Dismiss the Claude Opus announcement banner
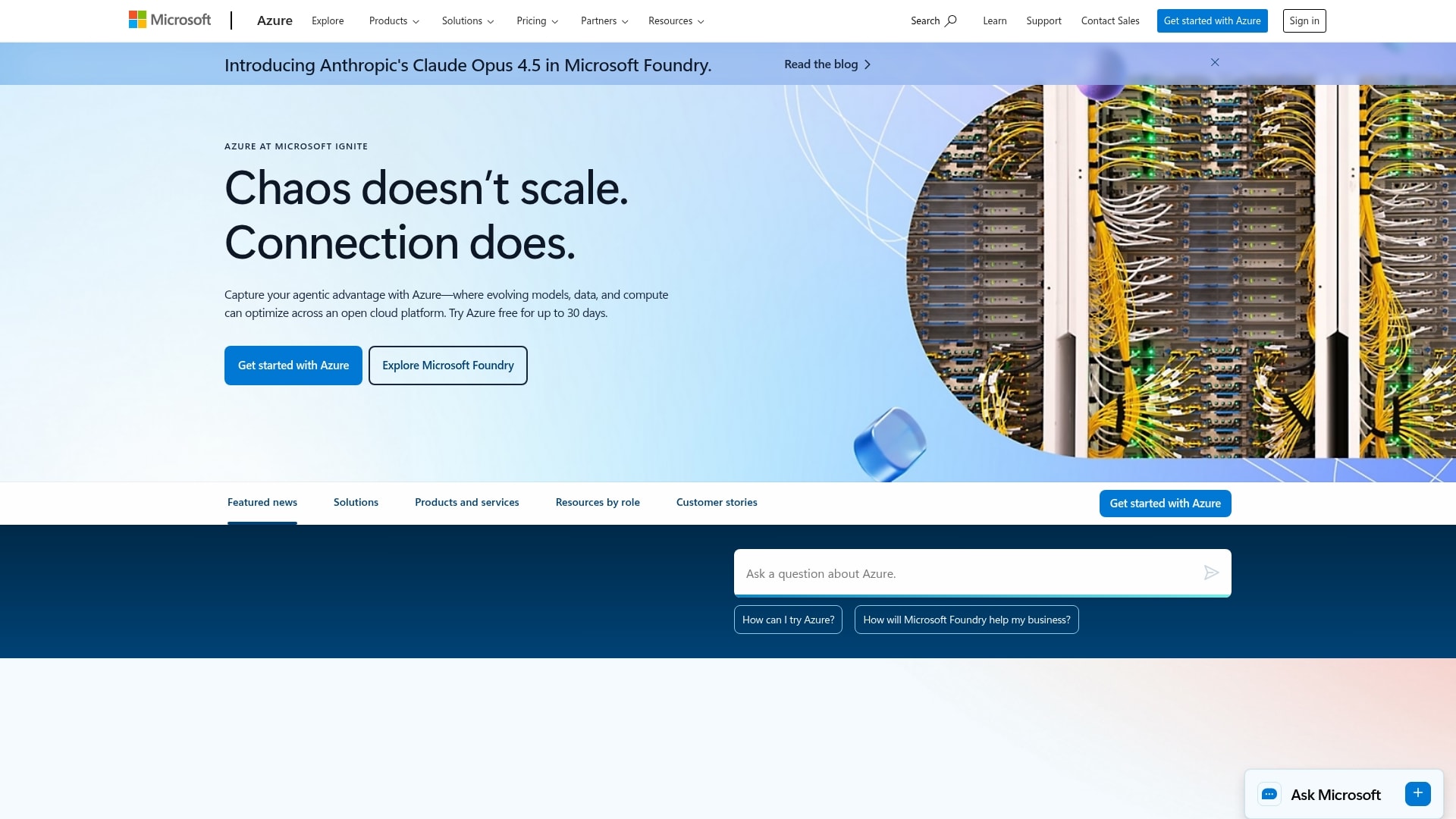The height and width of the screenshot is (819, 1456). coord(1215,62)
